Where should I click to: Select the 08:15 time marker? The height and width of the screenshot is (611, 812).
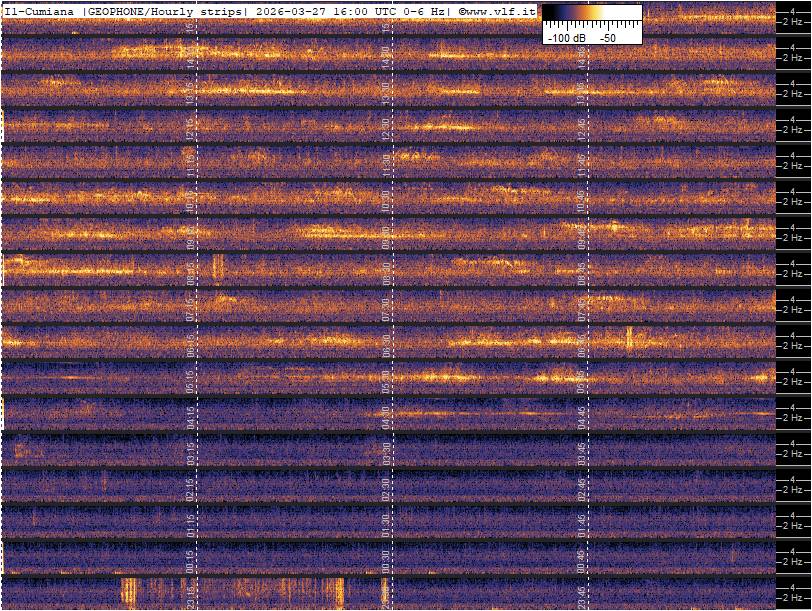[x=190, y=272]
